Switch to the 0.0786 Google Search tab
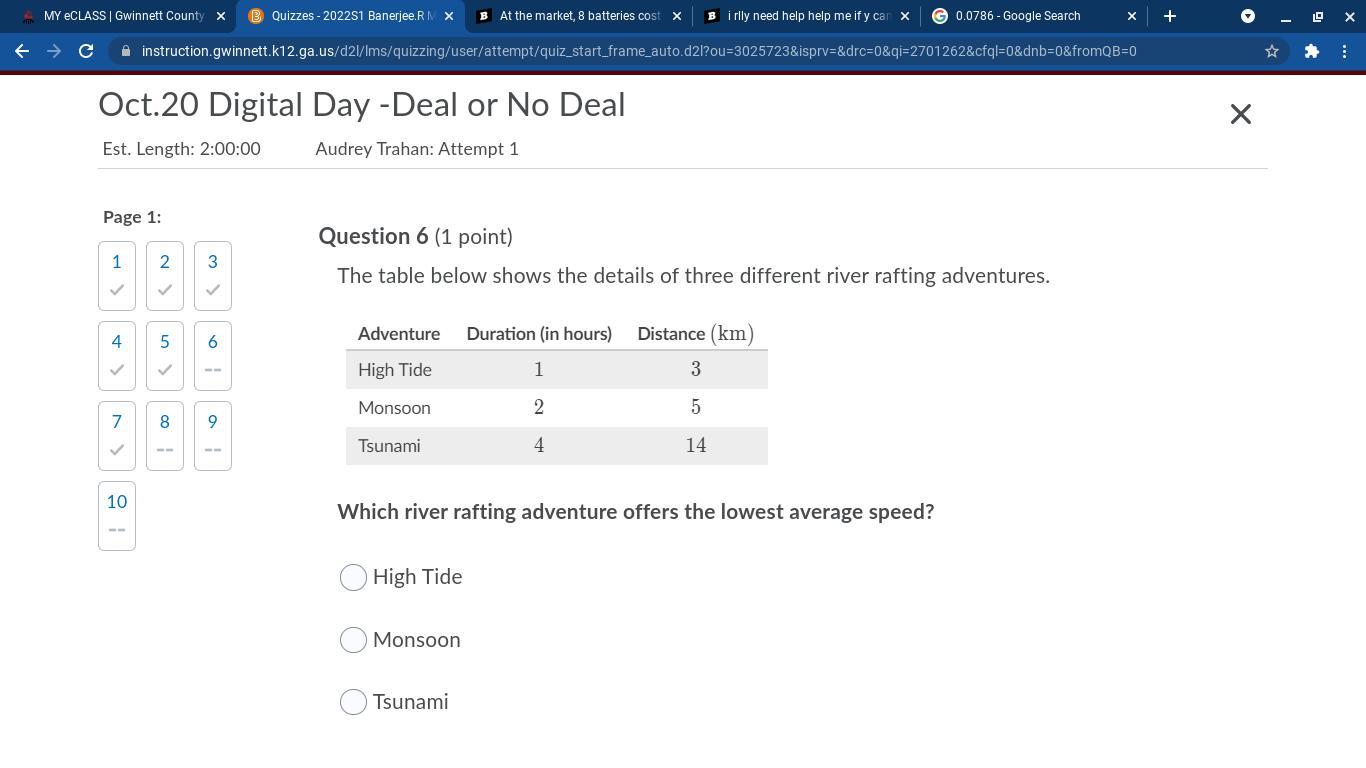 [1025, 16]
